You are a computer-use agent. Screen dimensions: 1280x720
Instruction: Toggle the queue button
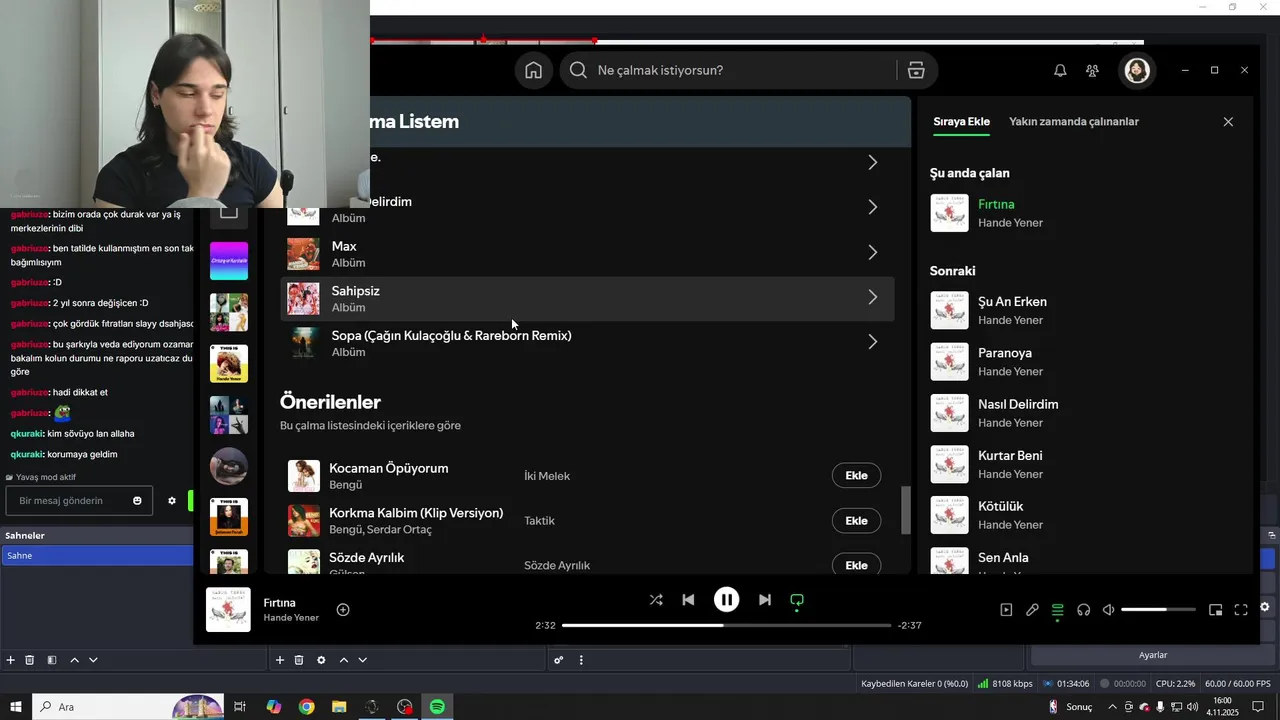pos(1058,610)
